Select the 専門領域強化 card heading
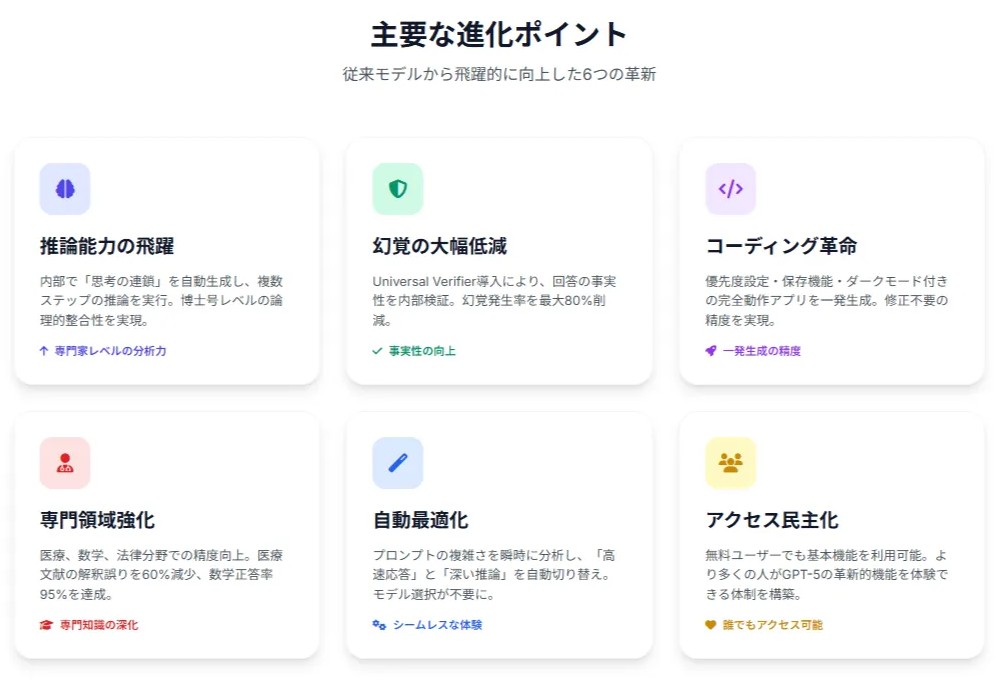Viewport: 1005px width, 680px height. (97, 520)
